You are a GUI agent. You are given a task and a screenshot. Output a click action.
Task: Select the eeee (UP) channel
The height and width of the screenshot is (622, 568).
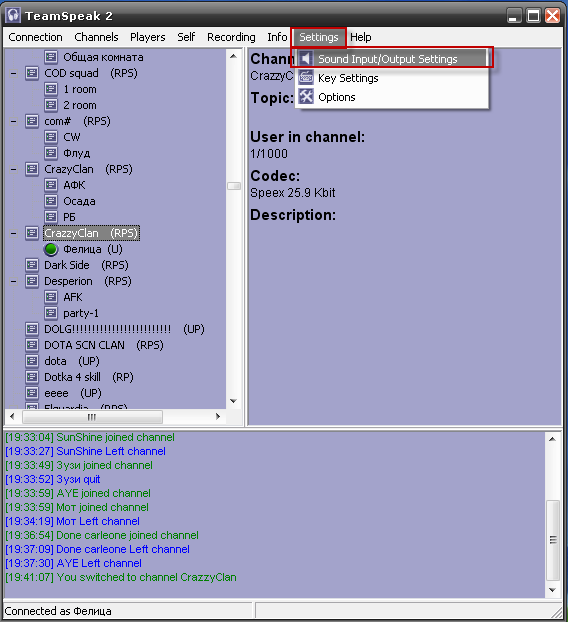[73, 393]
